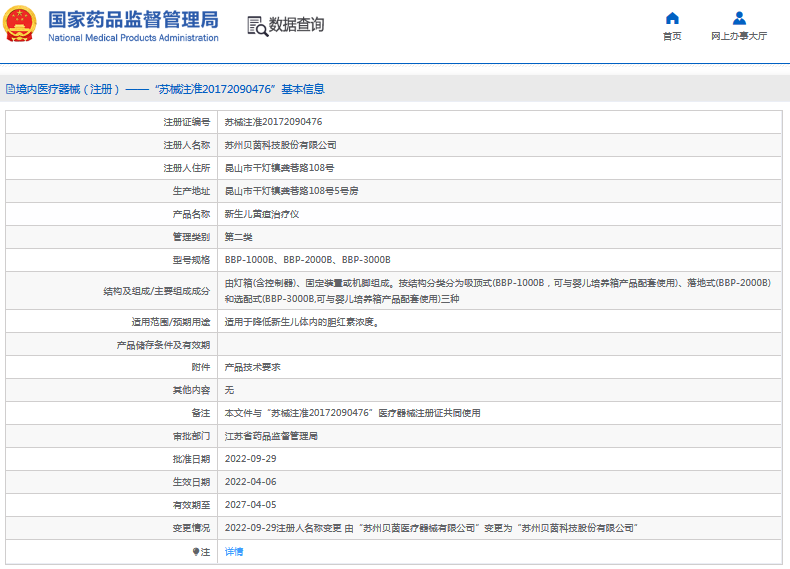Select product name 新生儿黄疸治疗仪
Viewport: 790px width, 569px height.
262,214
